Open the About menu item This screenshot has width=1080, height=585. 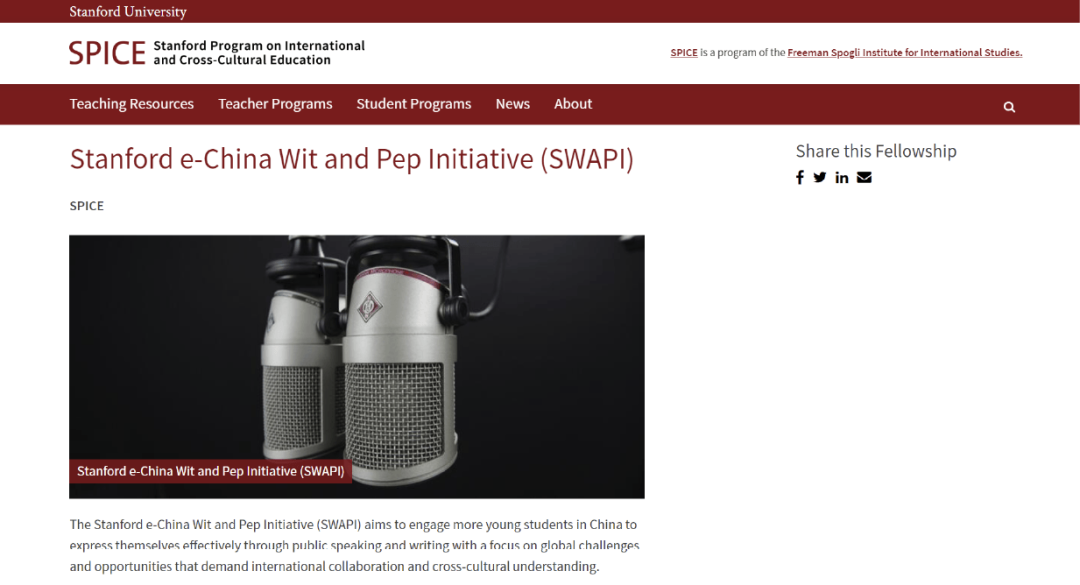573,104
